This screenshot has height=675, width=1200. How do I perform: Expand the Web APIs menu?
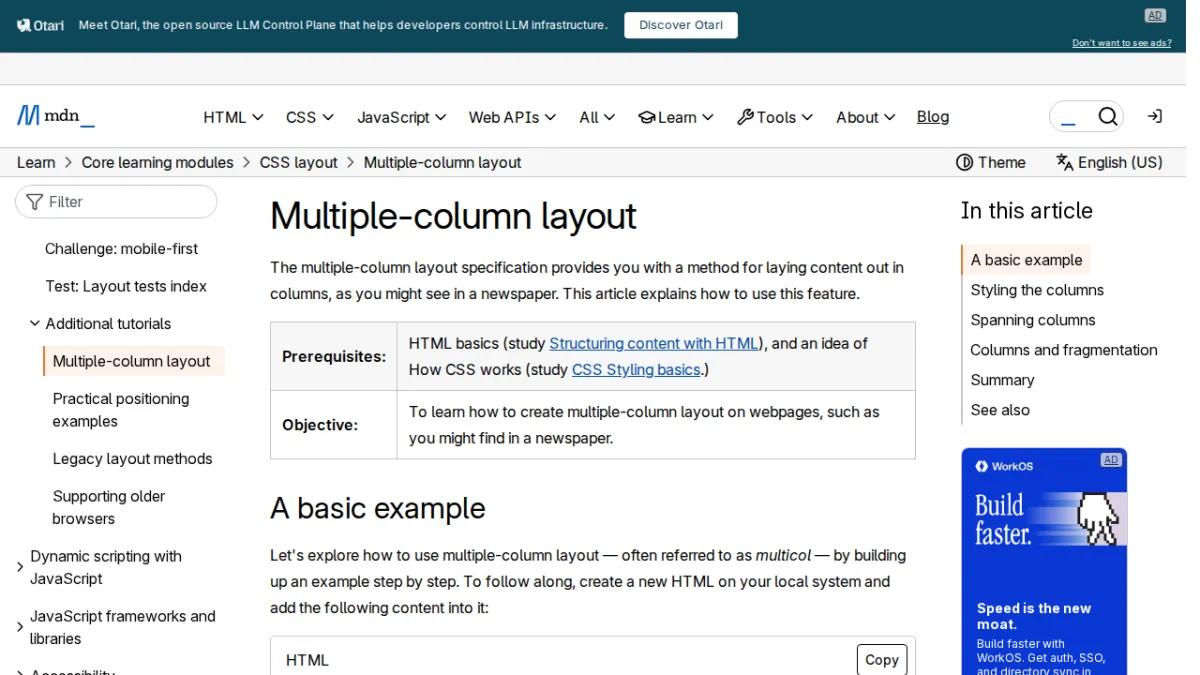[512, 117]
